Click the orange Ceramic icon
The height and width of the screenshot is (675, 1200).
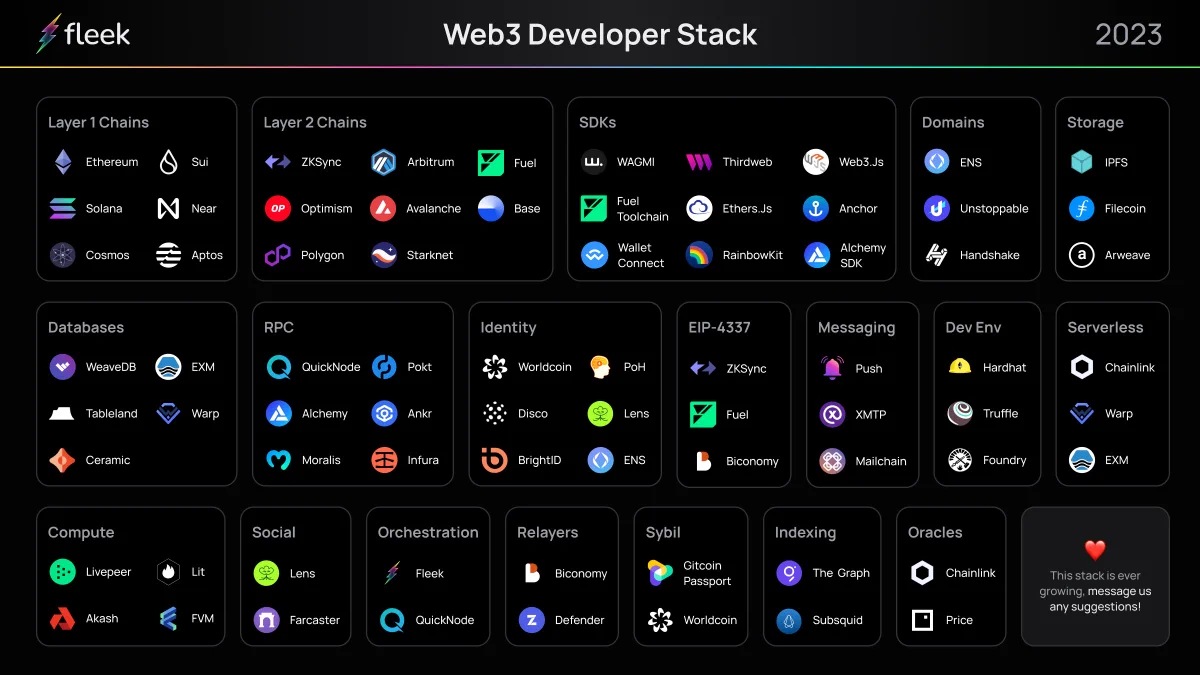pos(63,460)
